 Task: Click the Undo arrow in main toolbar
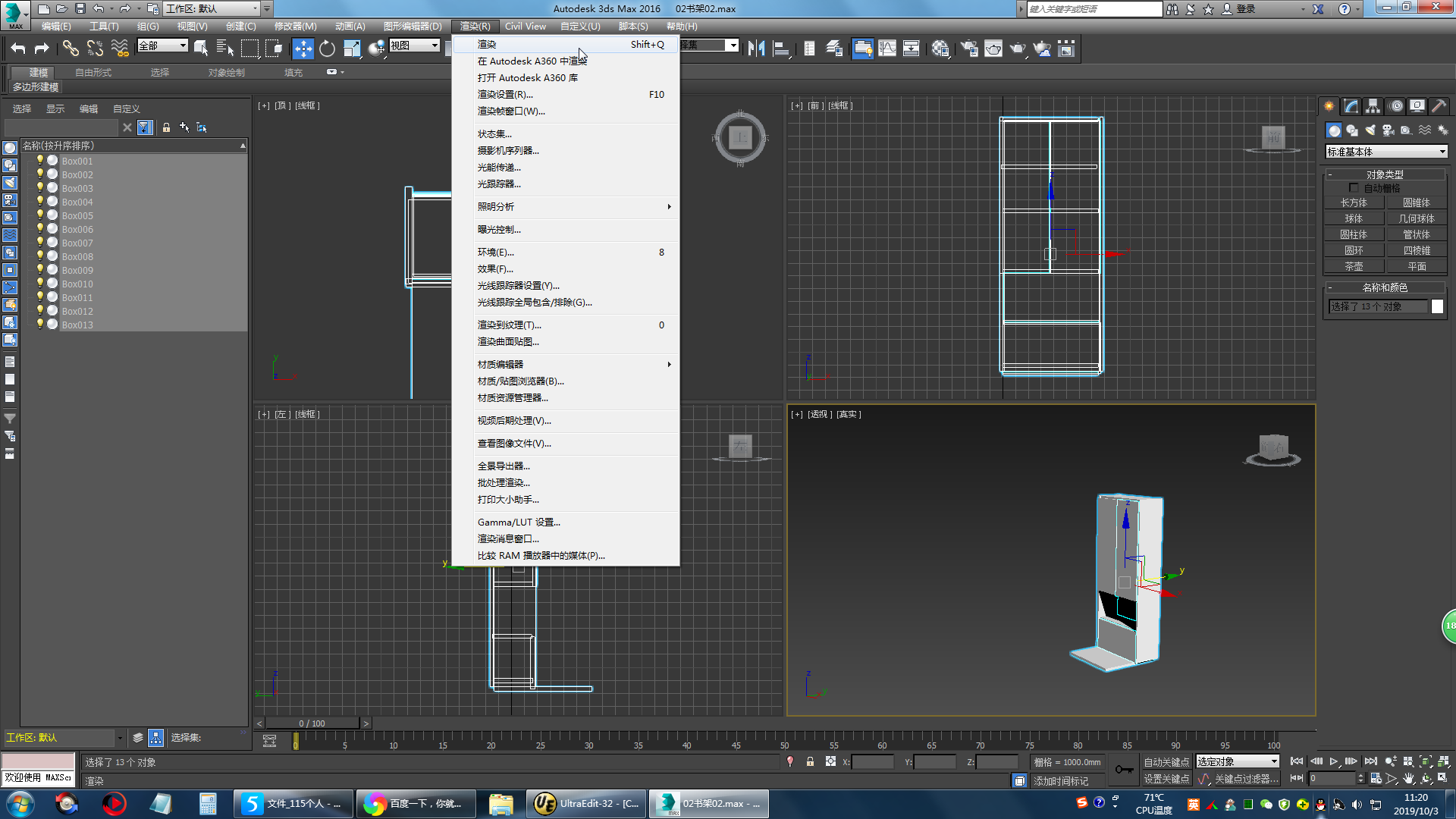tap(18, 49)
